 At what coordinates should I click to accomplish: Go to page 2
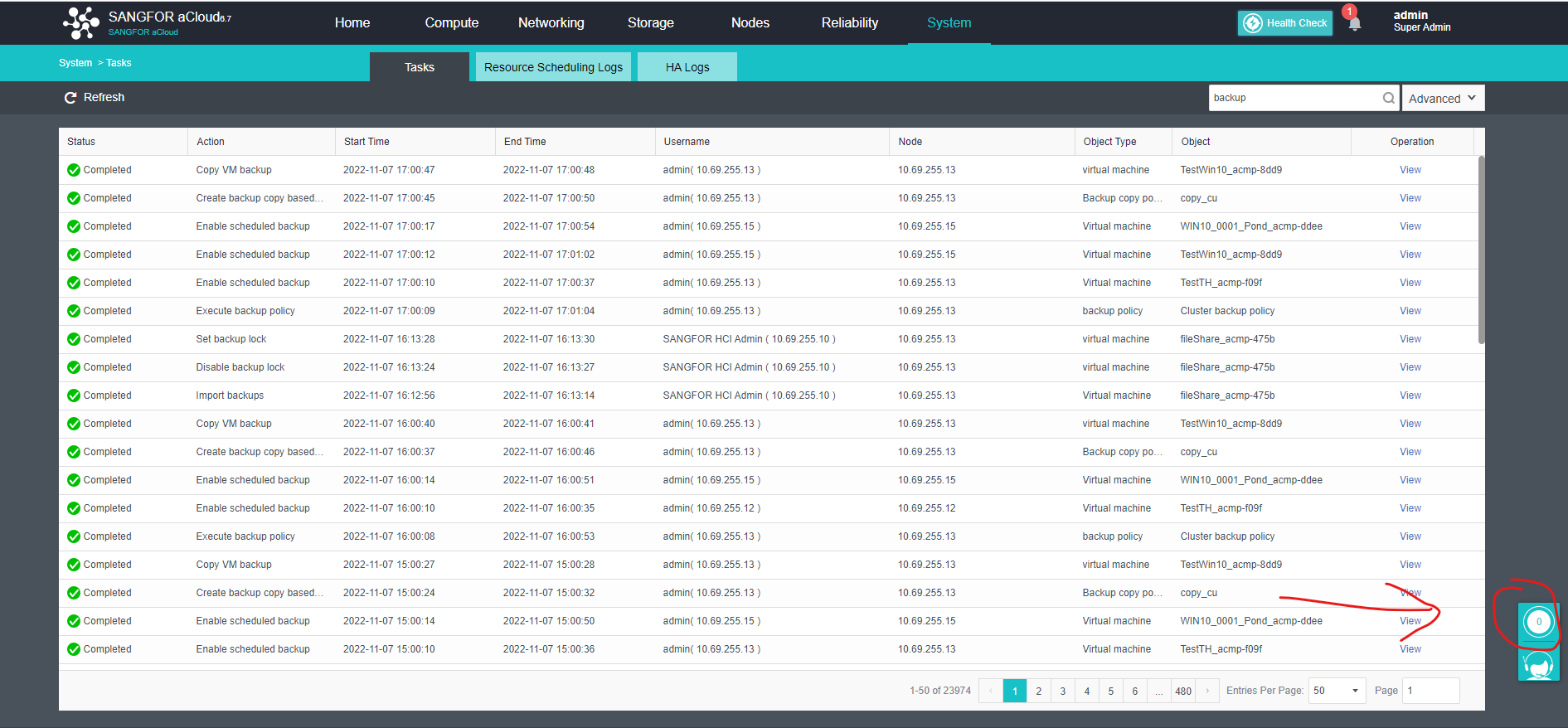point(1038,691)
